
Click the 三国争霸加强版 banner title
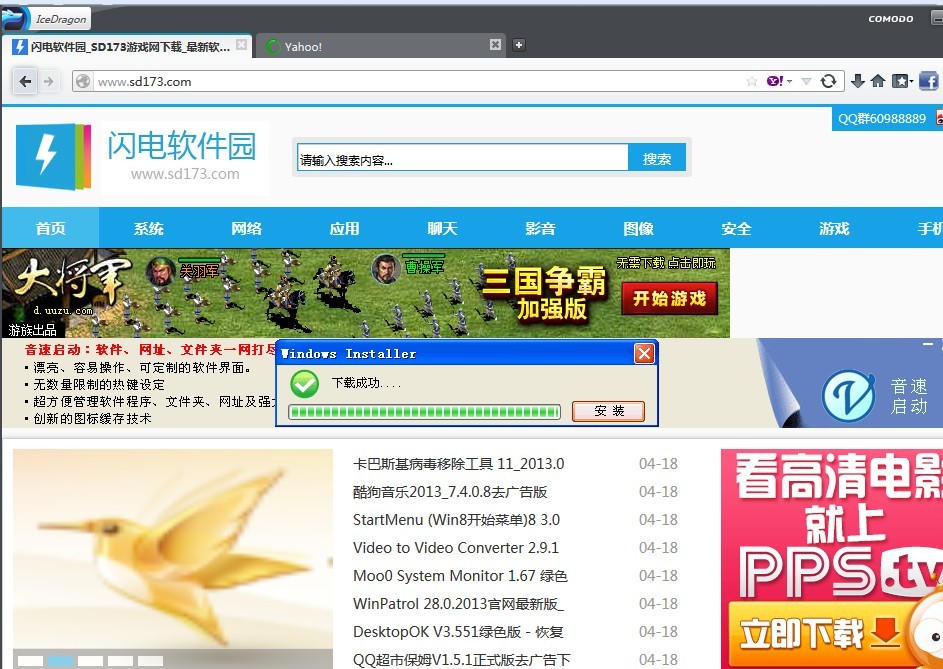point(545,295)
